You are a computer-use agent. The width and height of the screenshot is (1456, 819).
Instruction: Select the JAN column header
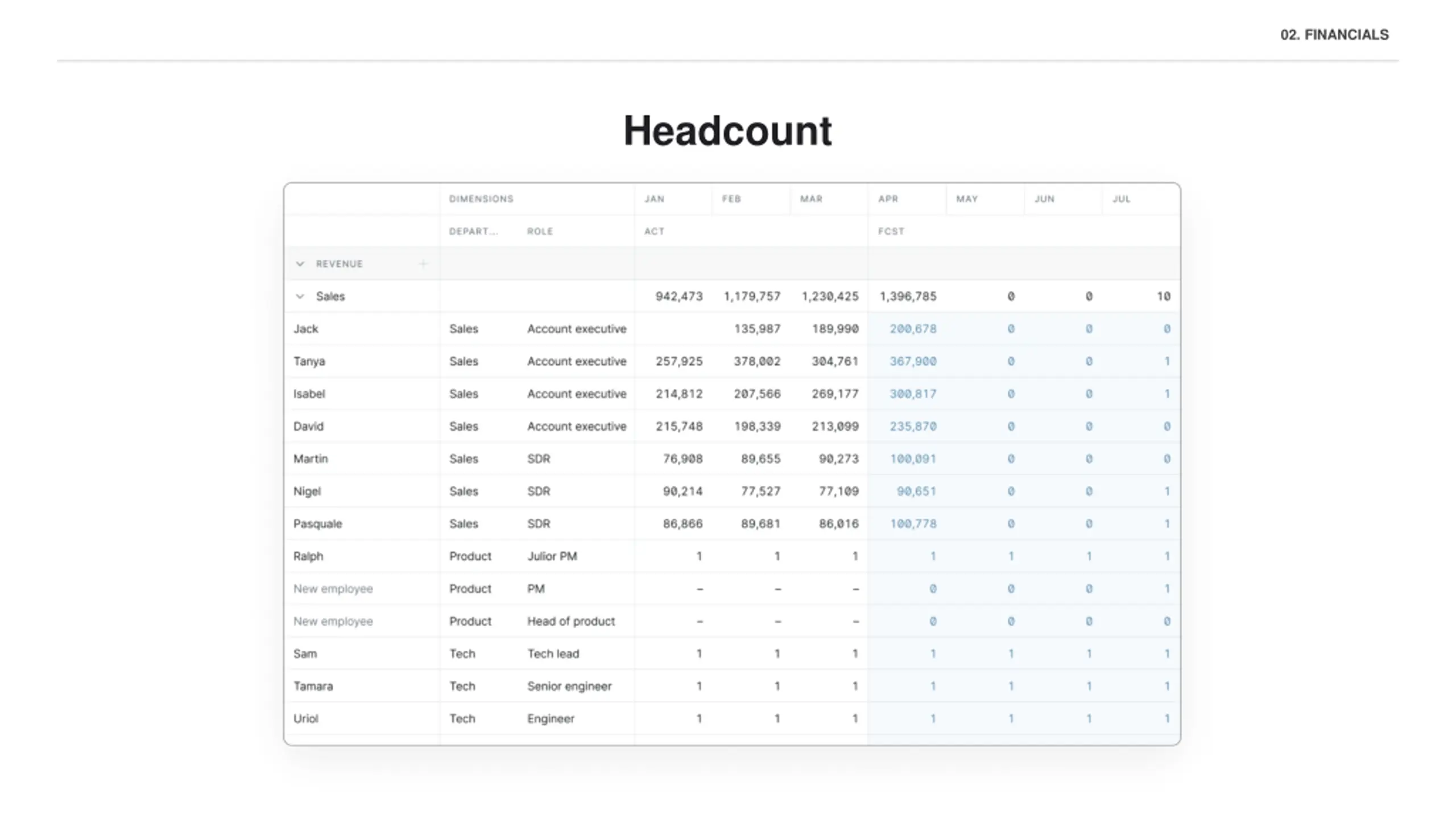point(654,199)
